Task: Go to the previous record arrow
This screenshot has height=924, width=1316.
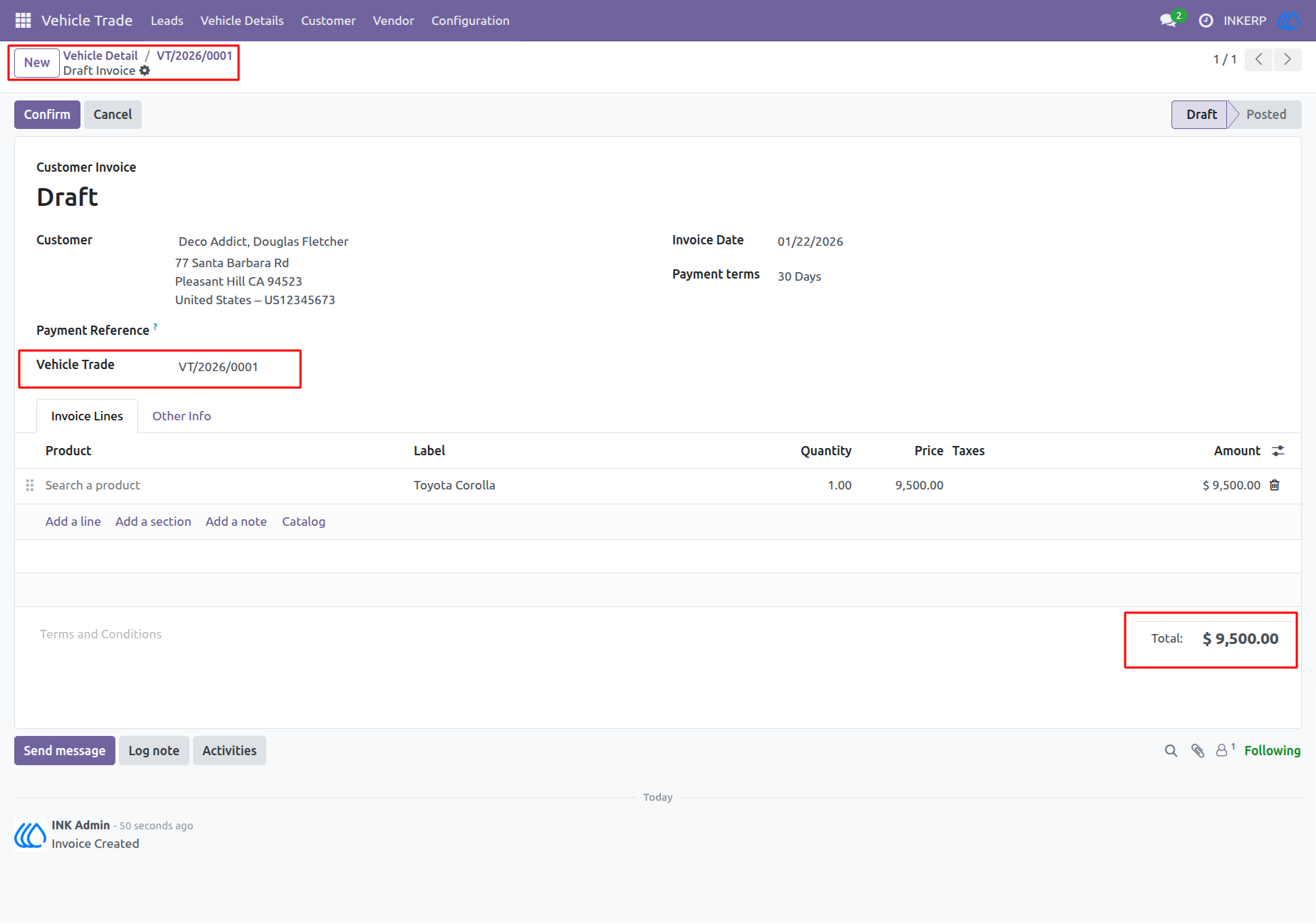Action: [1258, 59]
